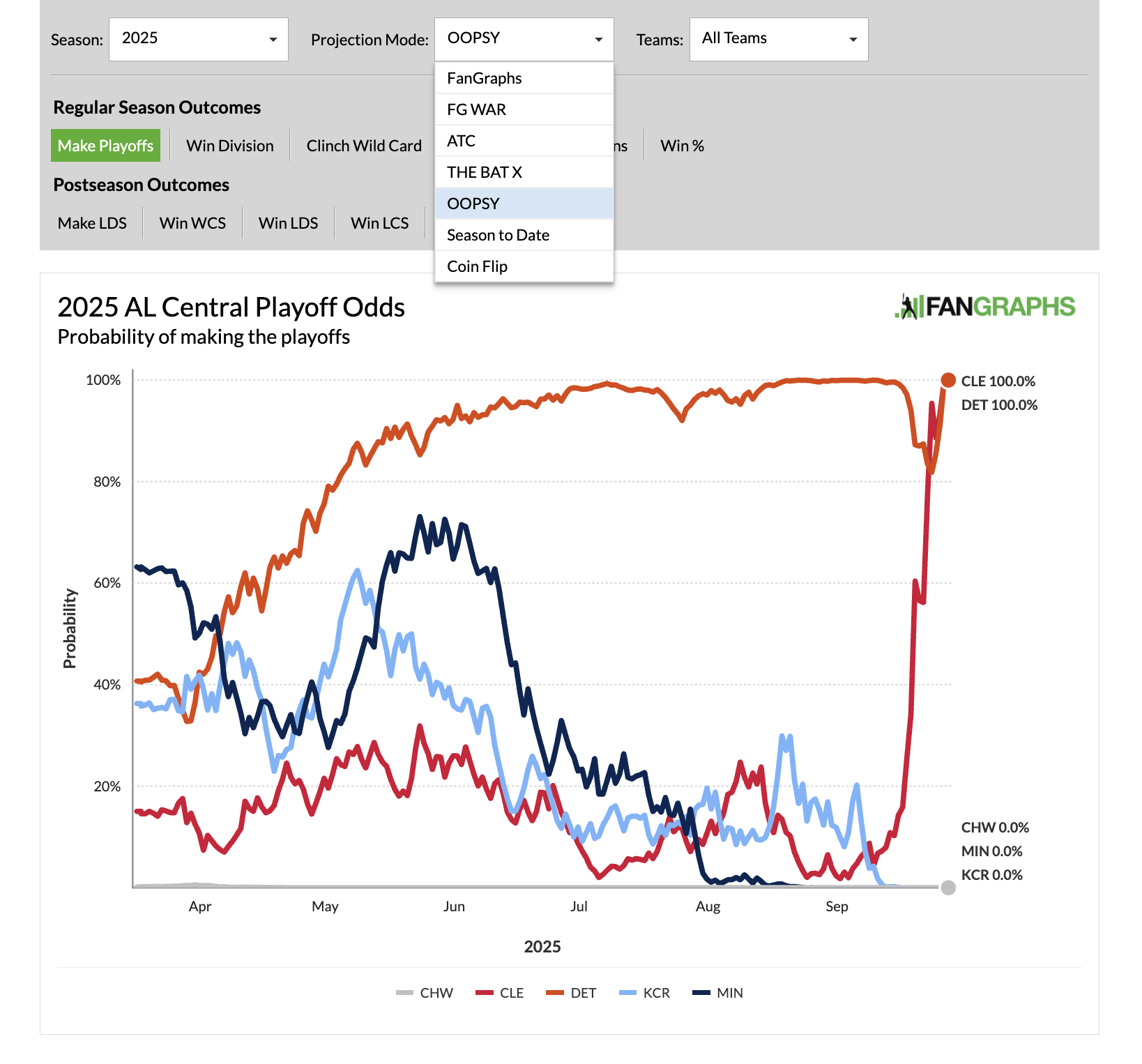The image size is (1142, 1064).
Task: Toggle CHW series in chart legend
Action: click(x=425, y=993)
